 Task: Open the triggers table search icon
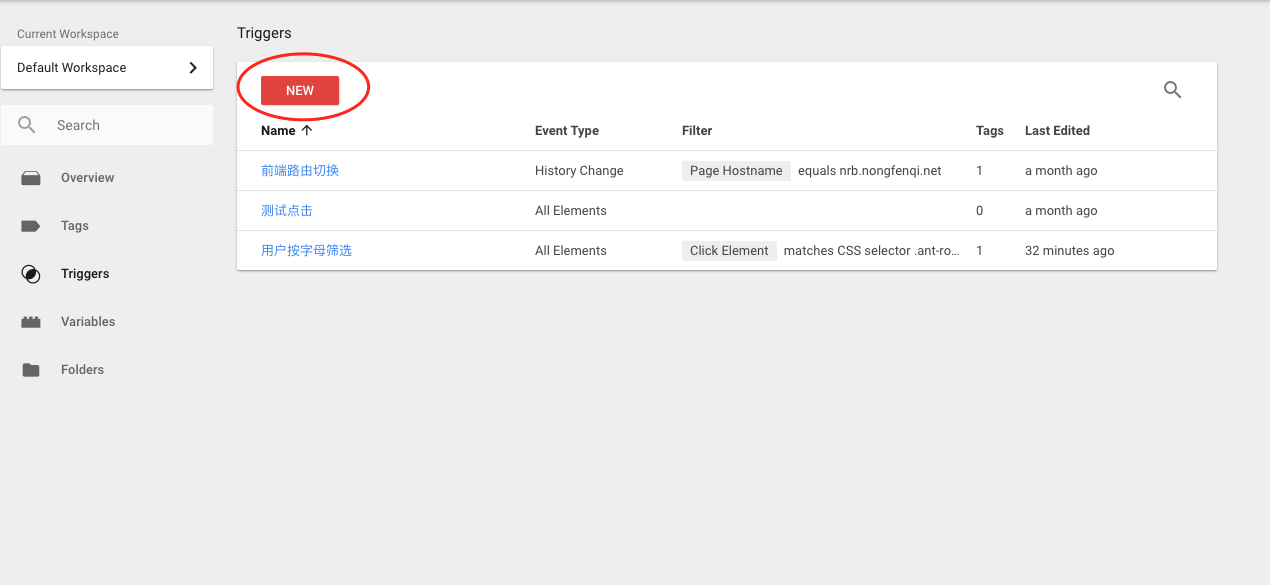pos(1173,90)
